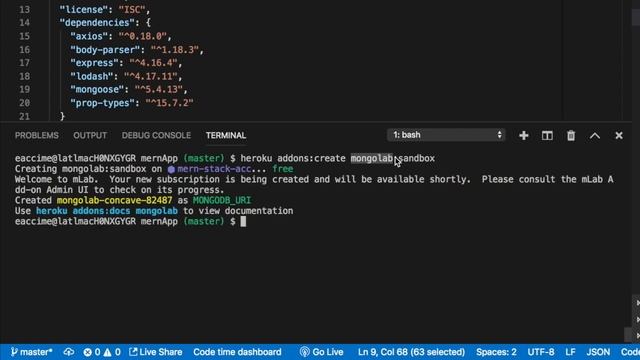Switch to the OUTPUT tab

click(x=90, y=136)
